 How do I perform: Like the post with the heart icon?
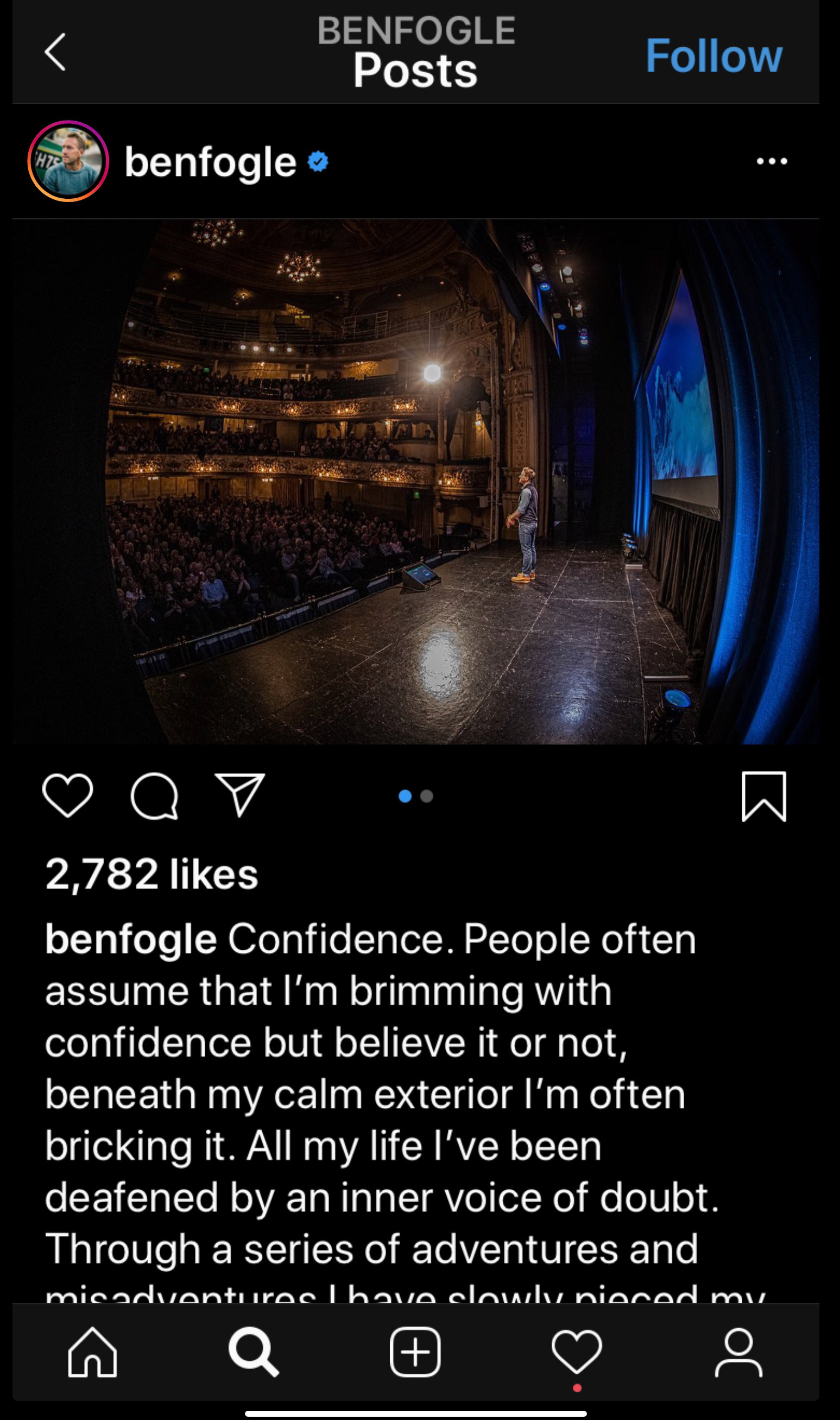(68, 795)
